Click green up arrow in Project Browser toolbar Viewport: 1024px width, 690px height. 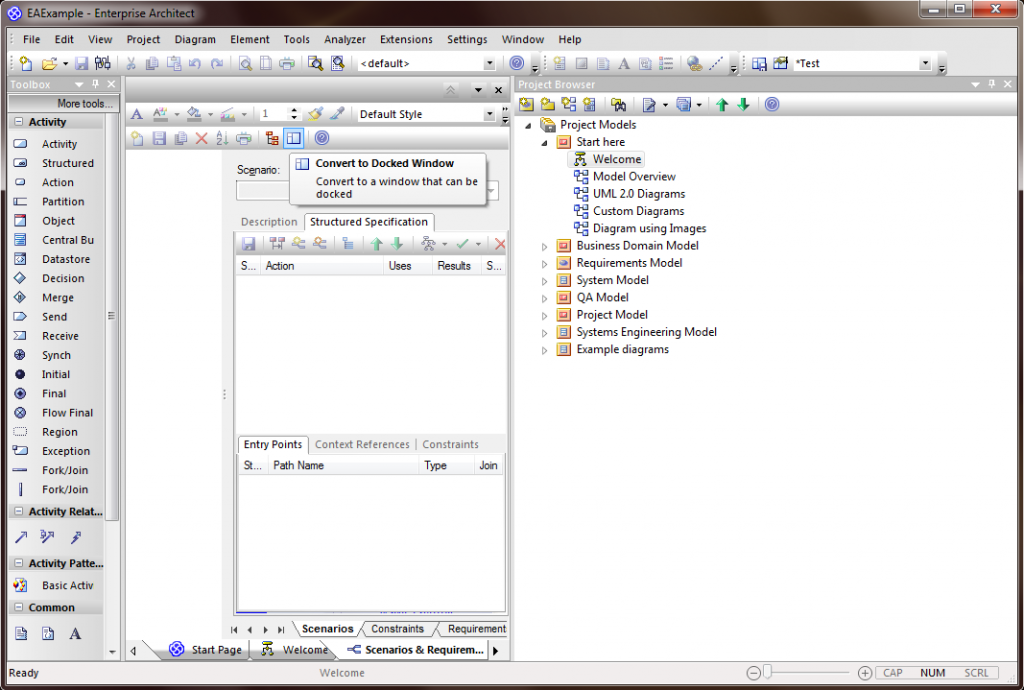(722, 104)
